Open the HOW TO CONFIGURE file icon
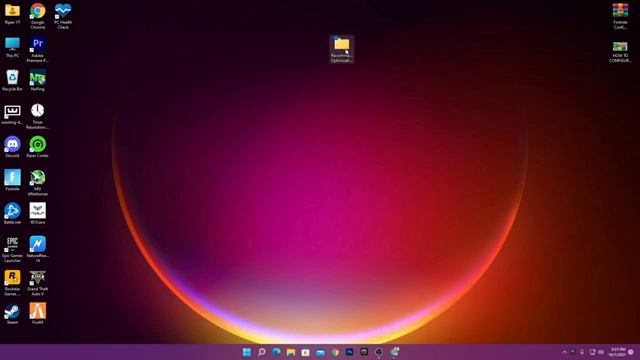The height and width of the screenshot is (360, 640). coord(620,51)
